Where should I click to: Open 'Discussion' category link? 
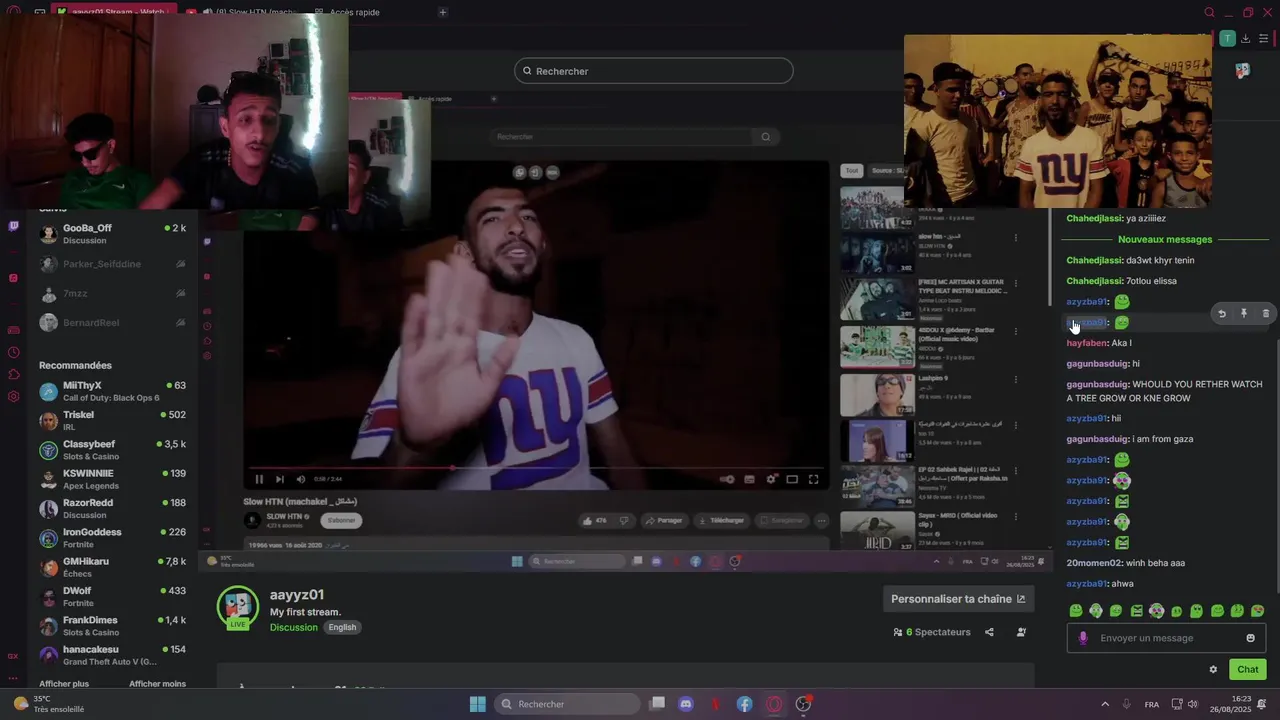click(293, 627)
